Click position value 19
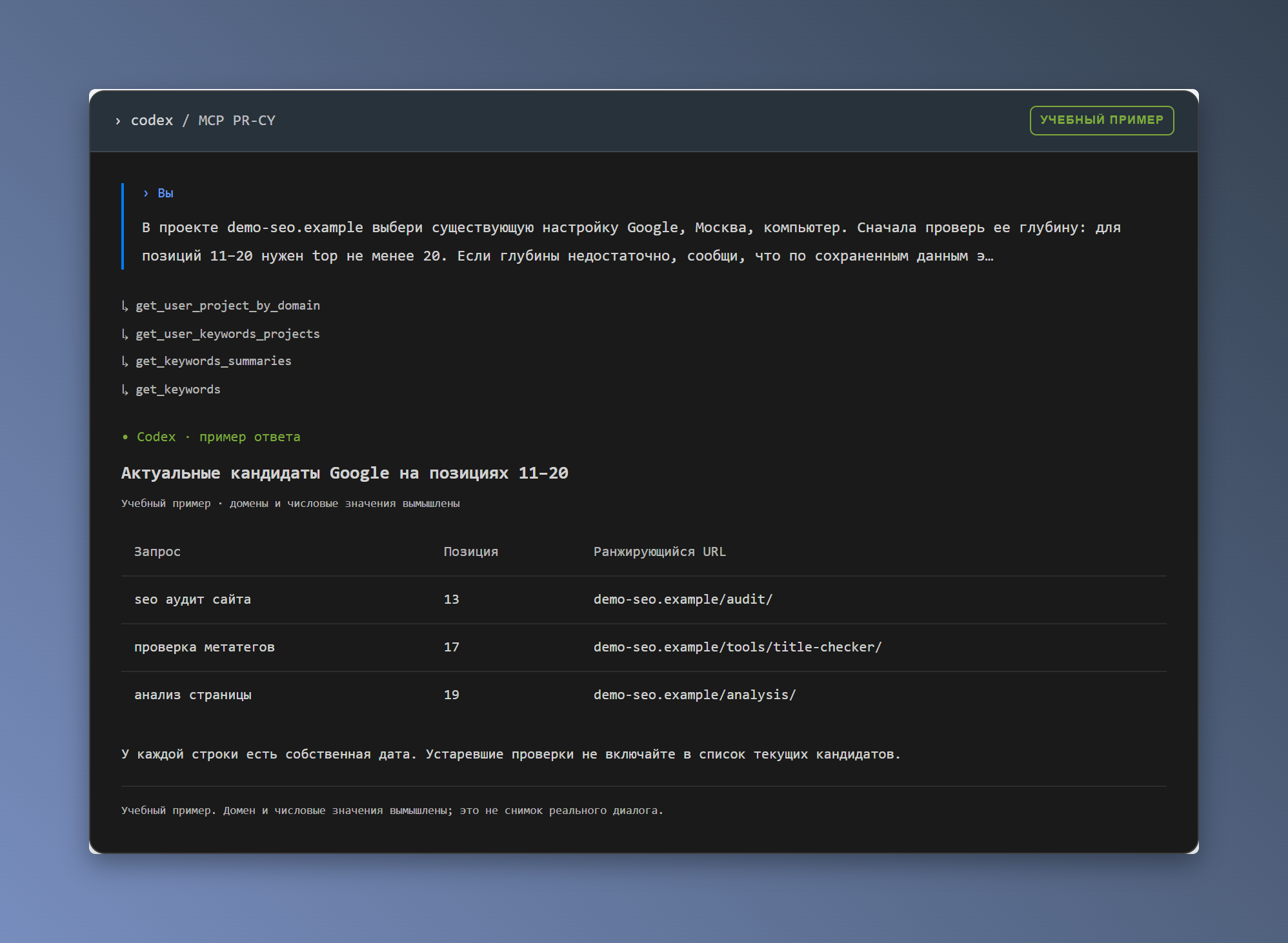The image size is (1288, 943). (452, 695)
